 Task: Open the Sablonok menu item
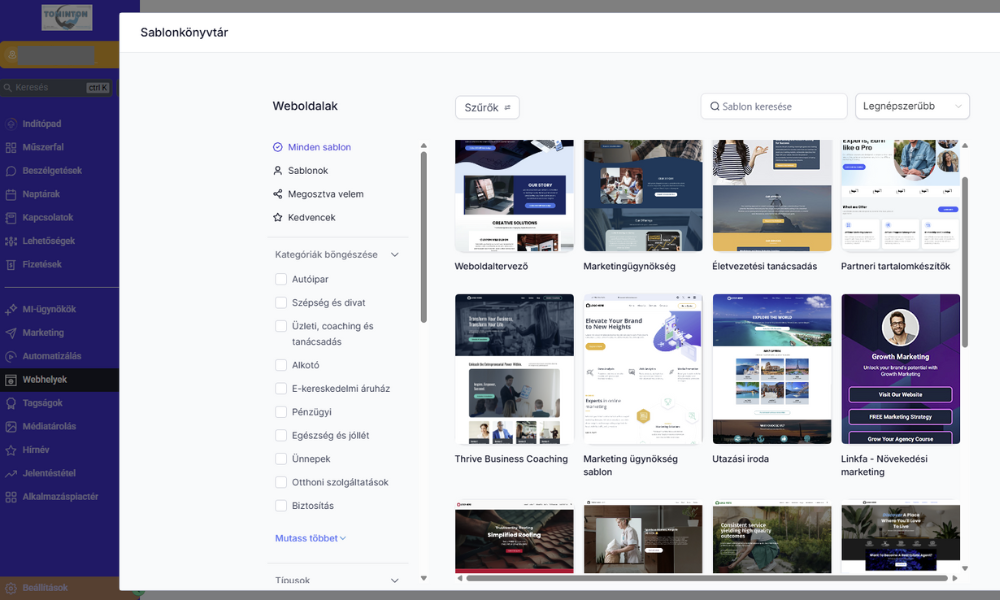pyautogui.click(x=308, y=171)
